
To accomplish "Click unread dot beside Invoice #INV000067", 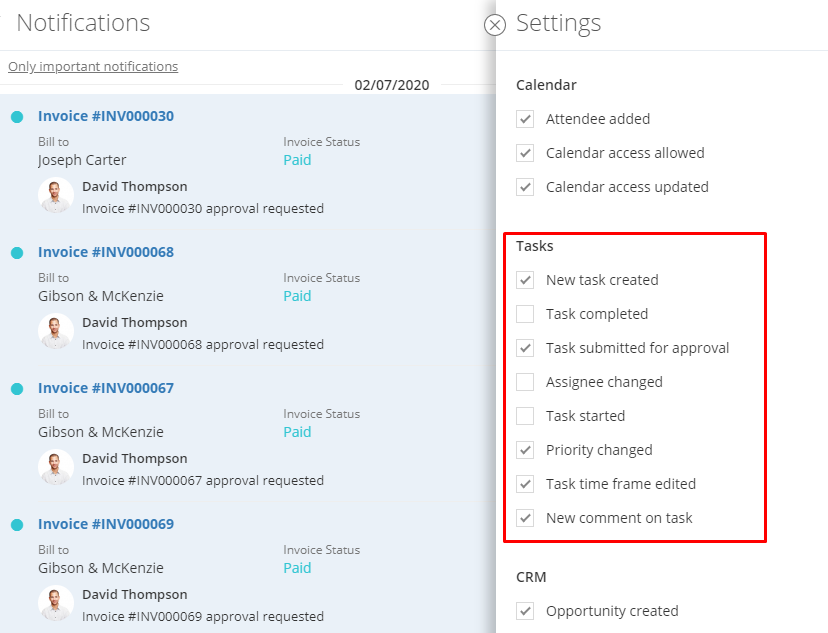I will tap(17, 389).
